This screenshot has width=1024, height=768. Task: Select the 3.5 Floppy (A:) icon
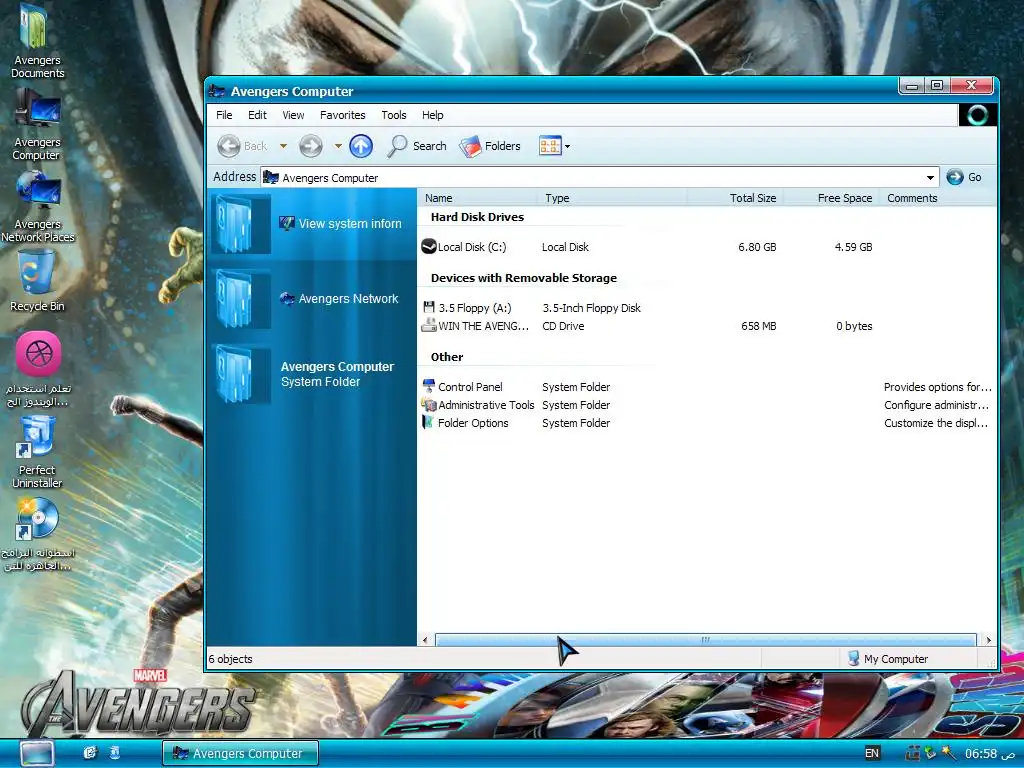click(x=429, y=307)
